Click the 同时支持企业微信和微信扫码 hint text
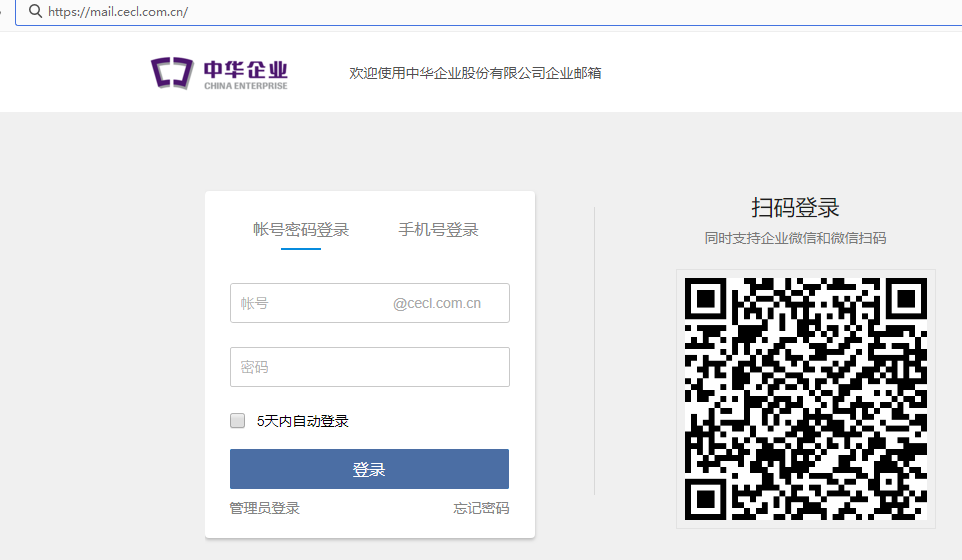The image size is (962, 560). (795, 238)
